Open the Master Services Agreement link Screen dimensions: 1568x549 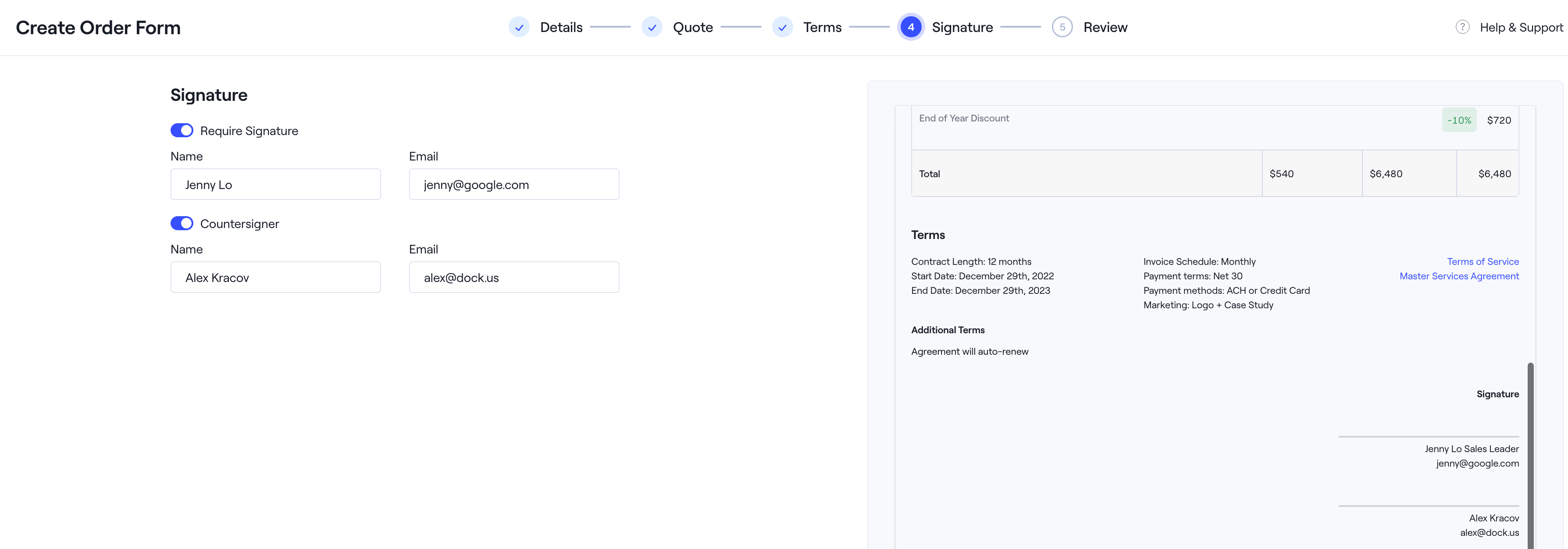point(1459,276)
